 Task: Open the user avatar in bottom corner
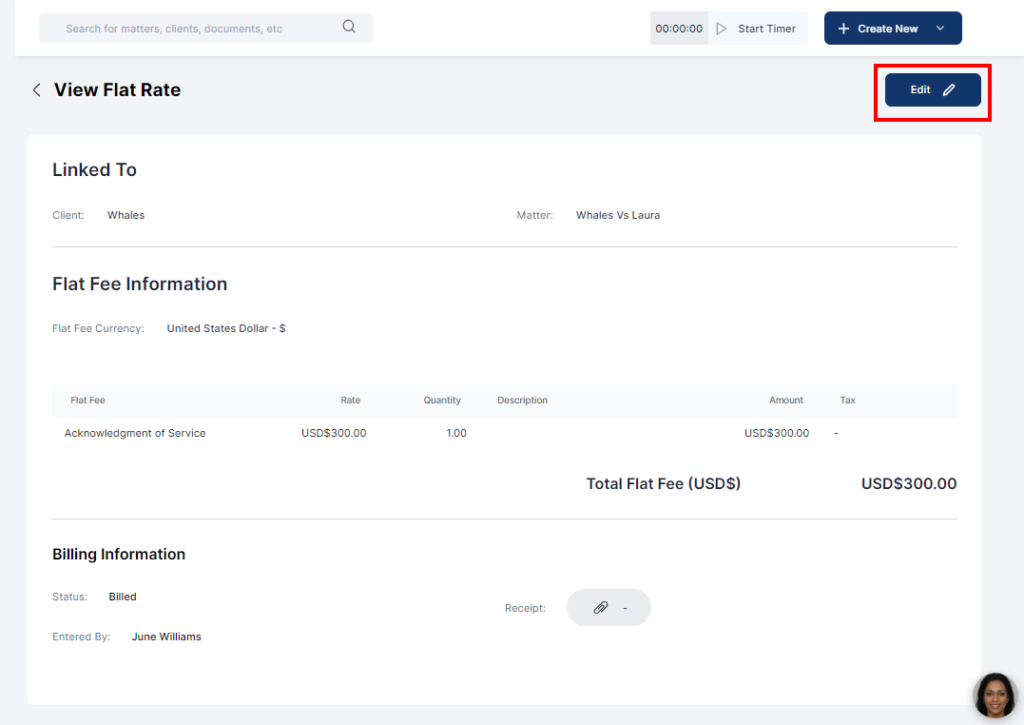(995, 695)
